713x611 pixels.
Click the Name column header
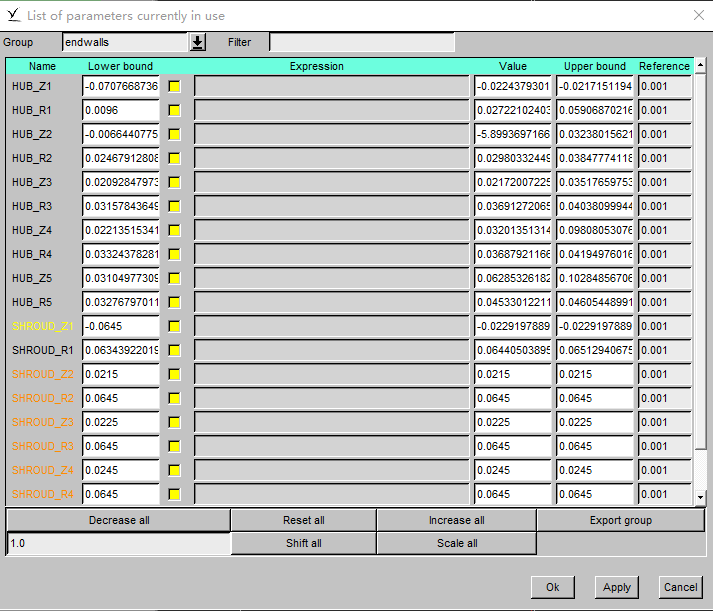42,66
